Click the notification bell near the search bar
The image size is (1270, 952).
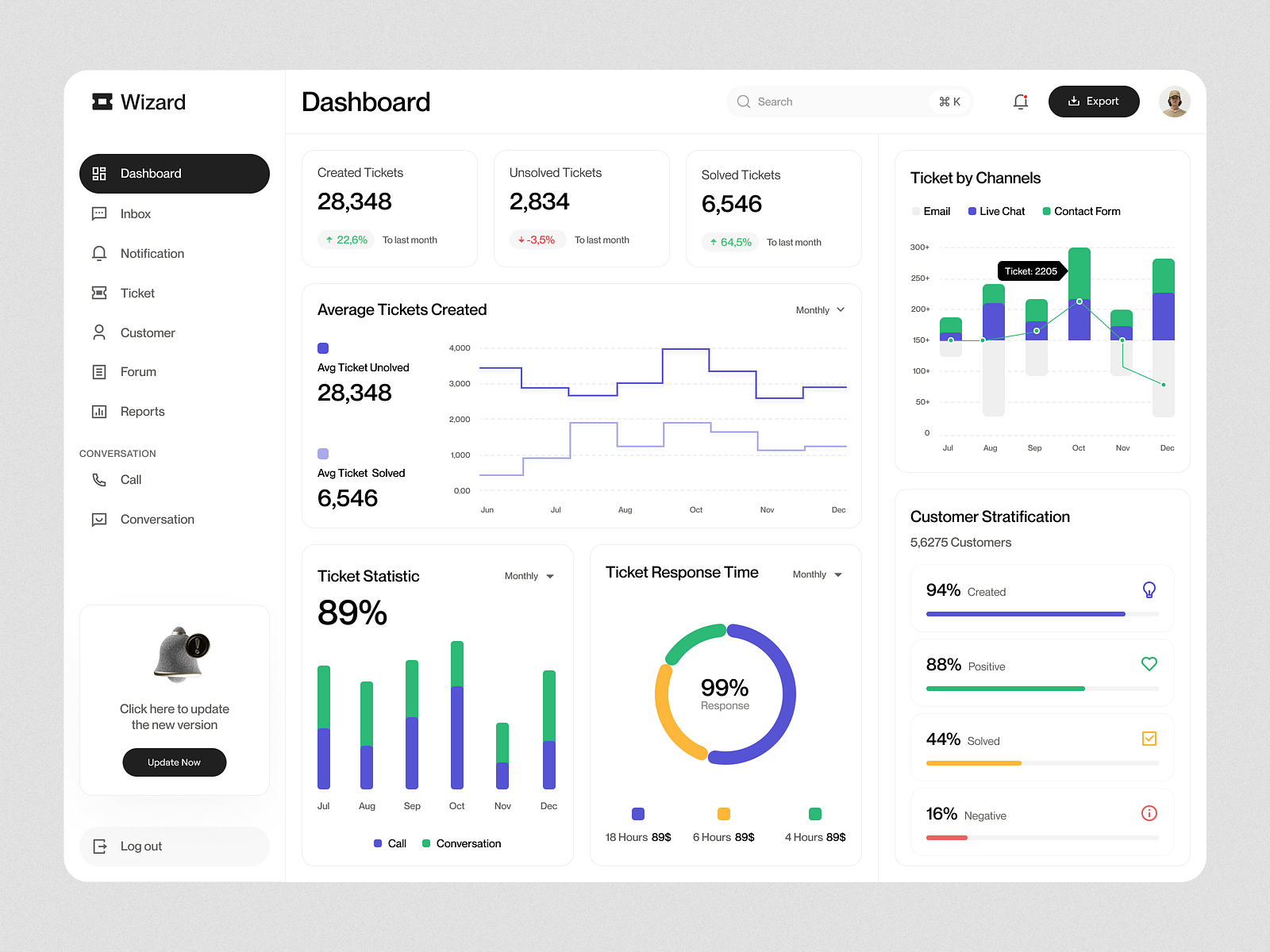1020,102
